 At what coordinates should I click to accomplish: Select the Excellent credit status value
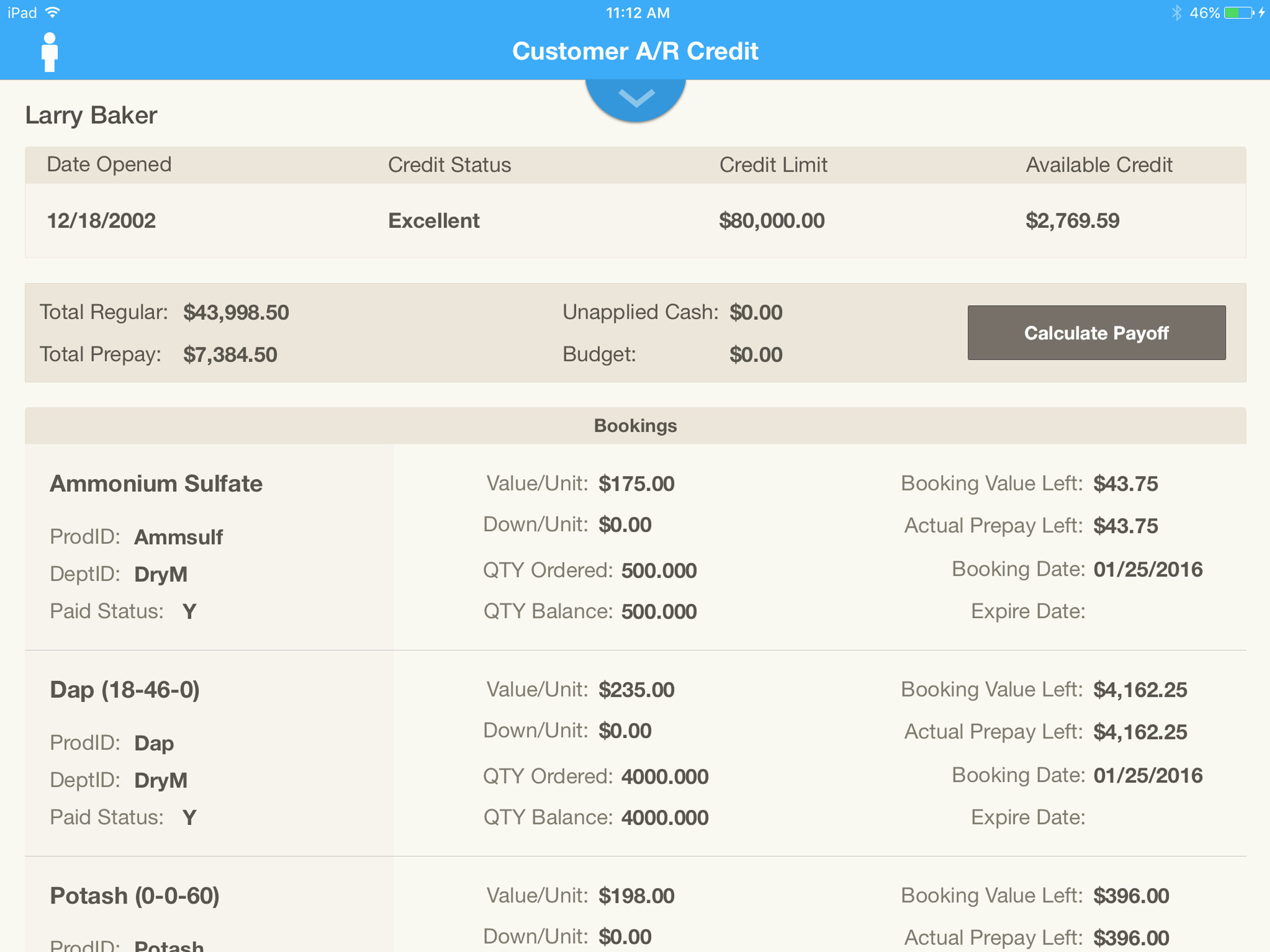coord(433,221)
